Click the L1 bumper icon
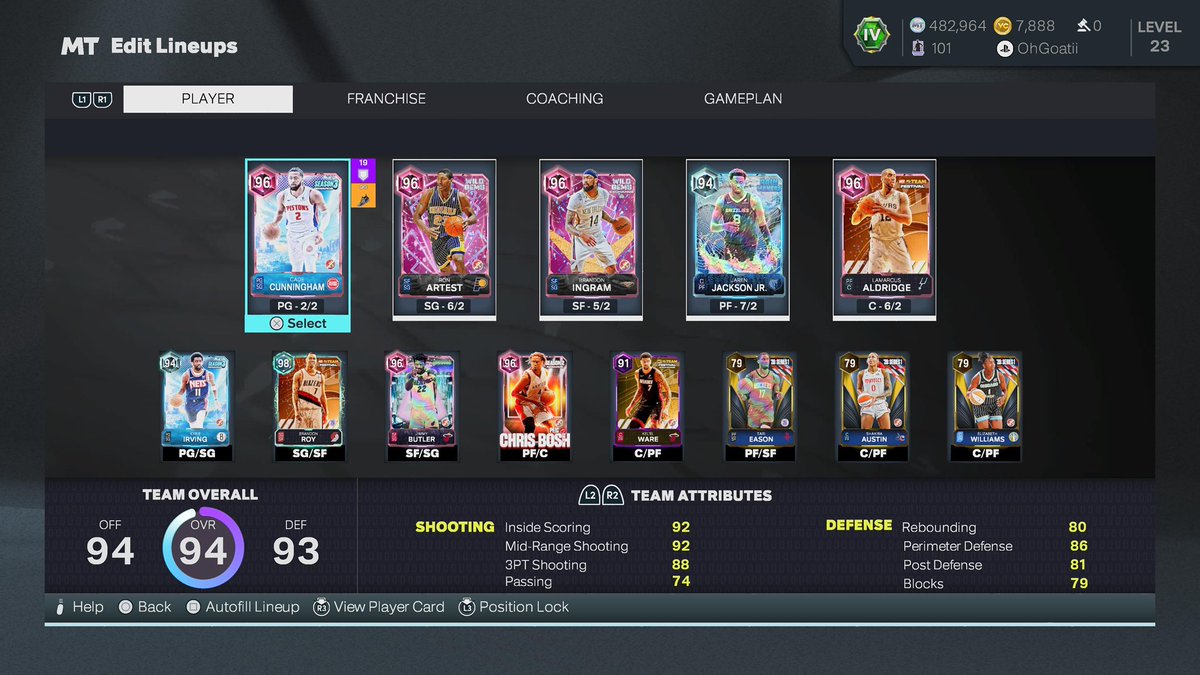The image size is (1200, 675). coord(81,99)
